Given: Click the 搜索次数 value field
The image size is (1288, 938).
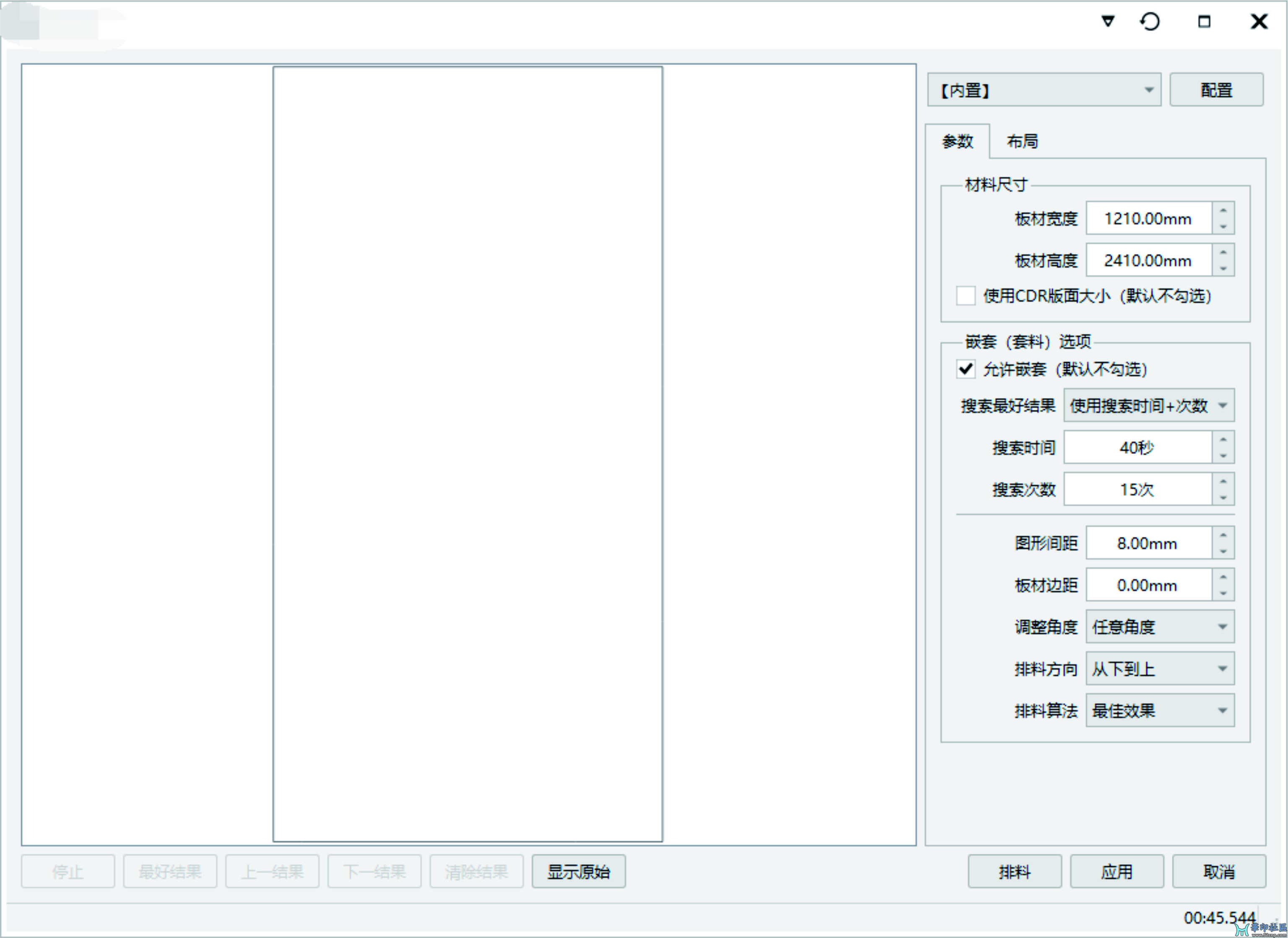Looking at the screenshot, I should (x=1138, y=490).
